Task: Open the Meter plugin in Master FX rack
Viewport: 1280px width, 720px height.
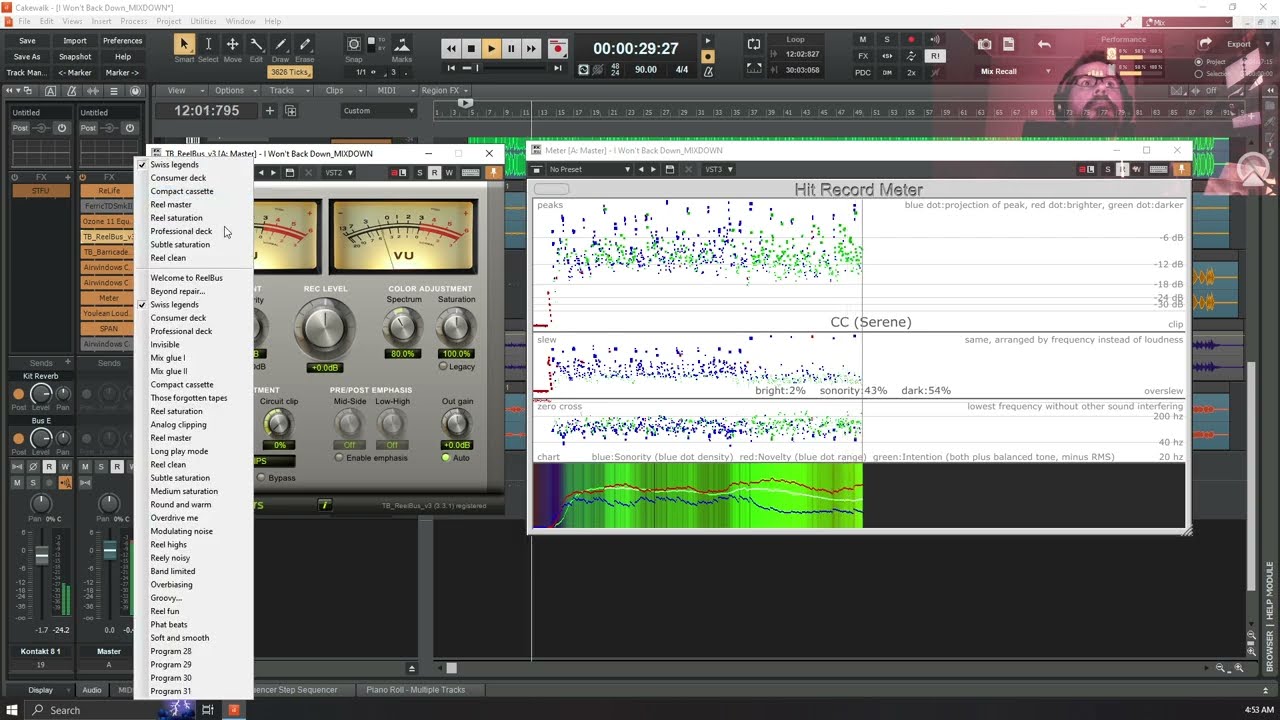Action: [108, 298]
